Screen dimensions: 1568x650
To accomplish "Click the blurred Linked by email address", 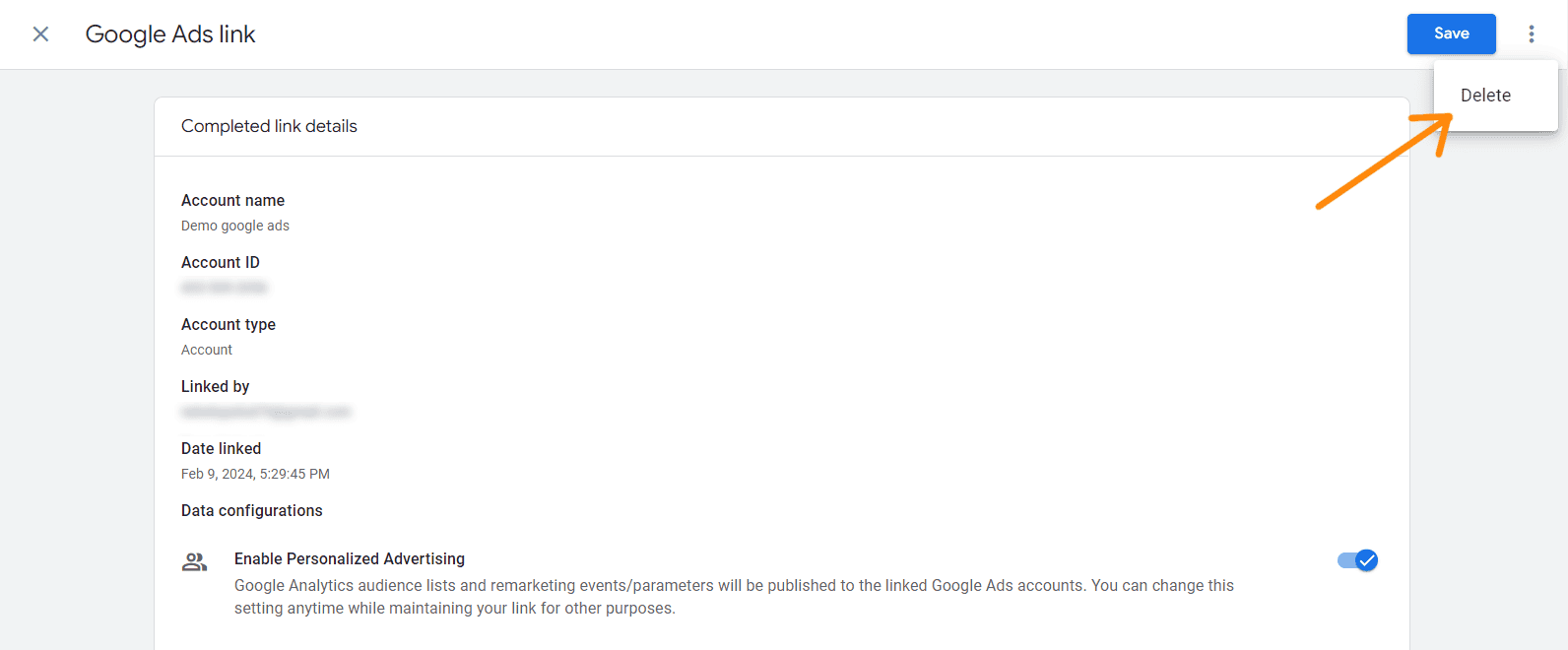I will coord(266,412).
